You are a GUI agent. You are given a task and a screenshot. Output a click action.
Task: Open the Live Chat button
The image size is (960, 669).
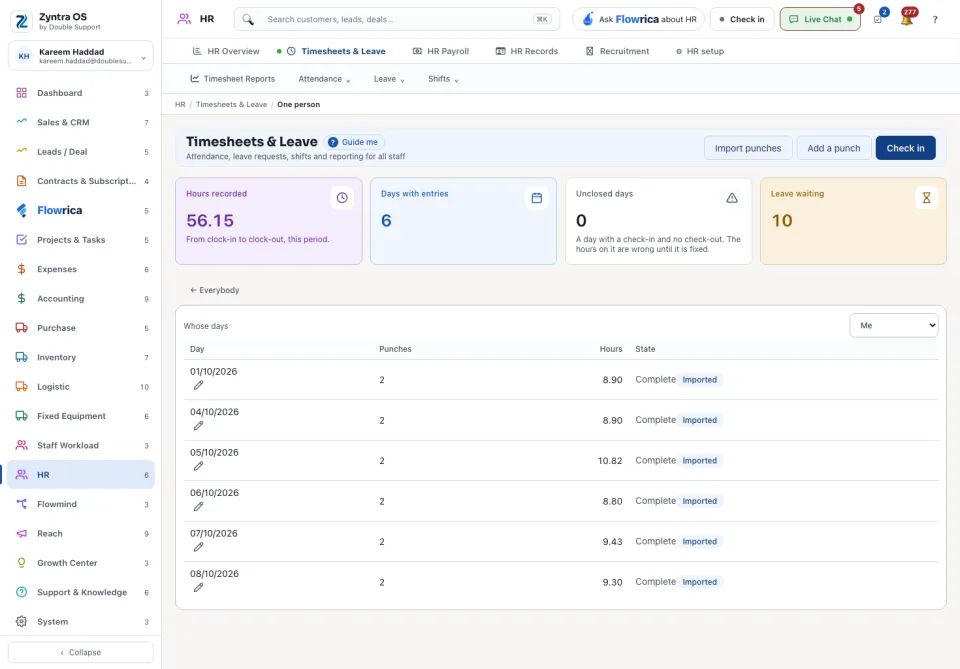click(x=820, y=20)
